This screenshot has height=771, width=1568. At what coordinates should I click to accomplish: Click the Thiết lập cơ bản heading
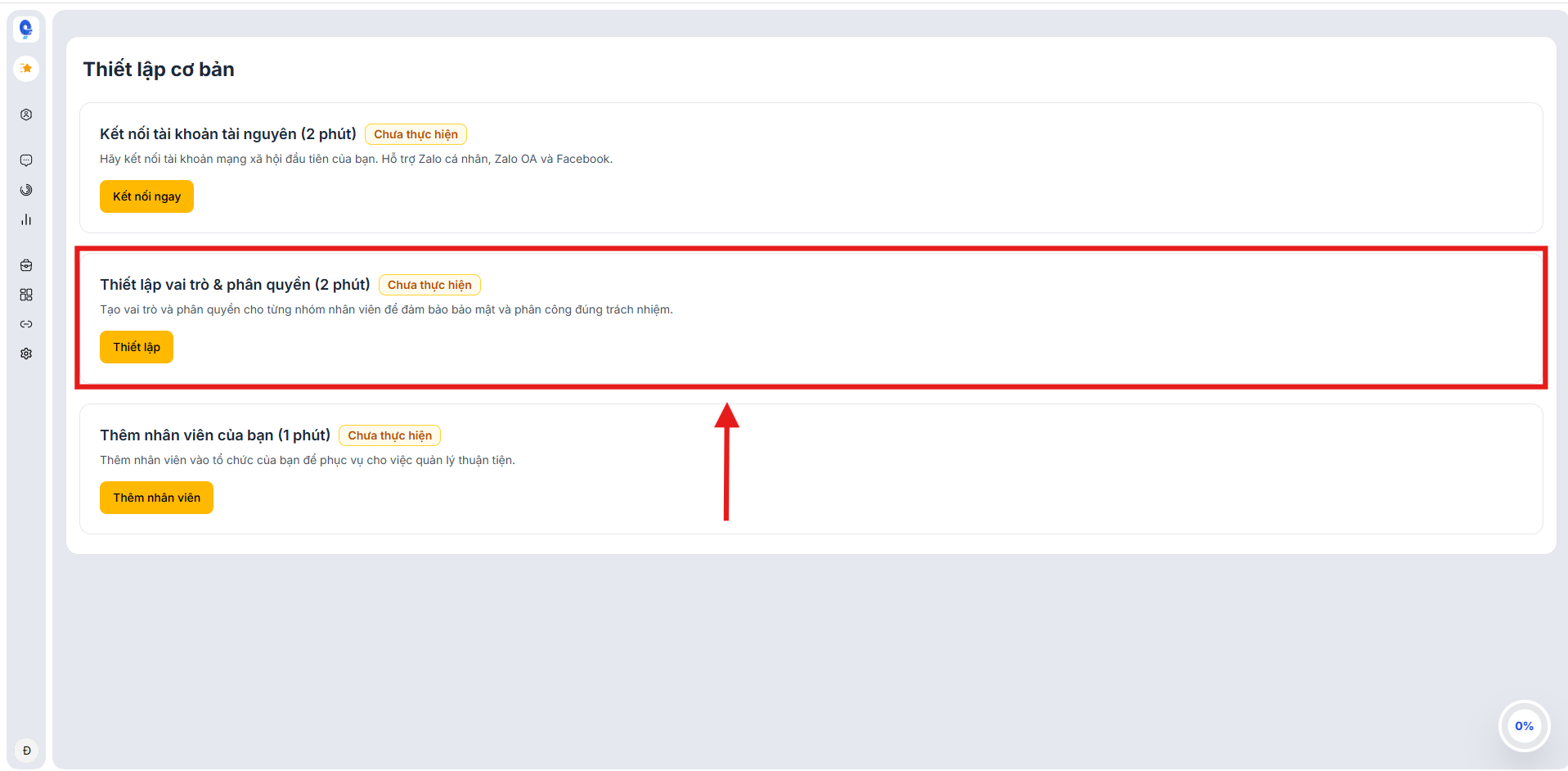coord(158,69)
